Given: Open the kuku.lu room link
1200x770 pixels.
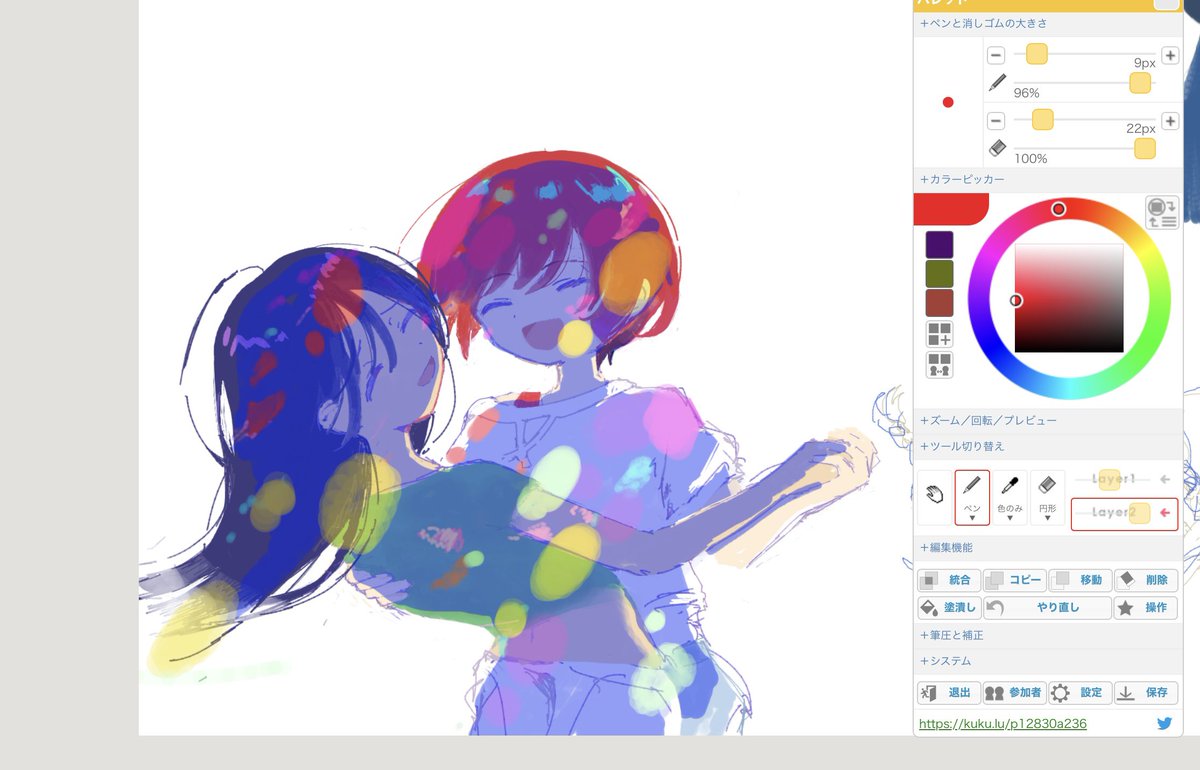Looking at the screenshot, I should coord(1002,723).
